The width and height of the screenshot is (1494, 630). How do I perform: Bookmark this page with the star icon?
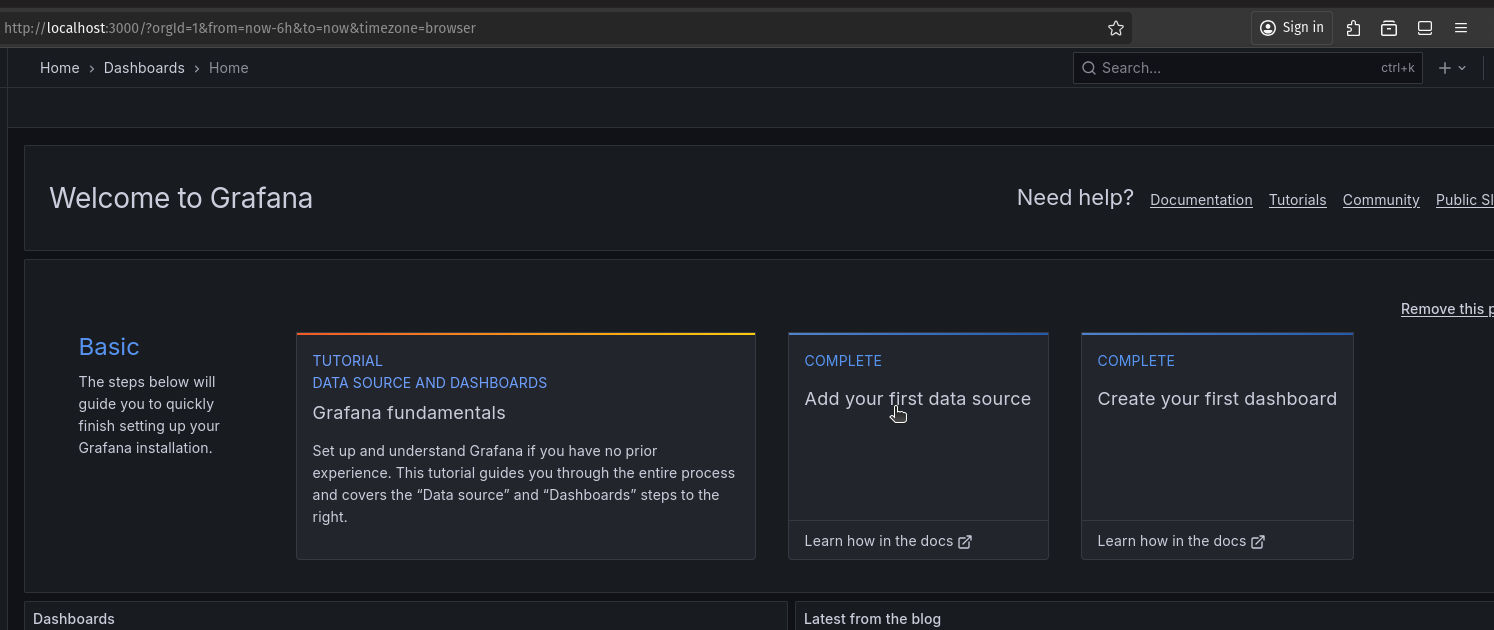[1116, 28]
